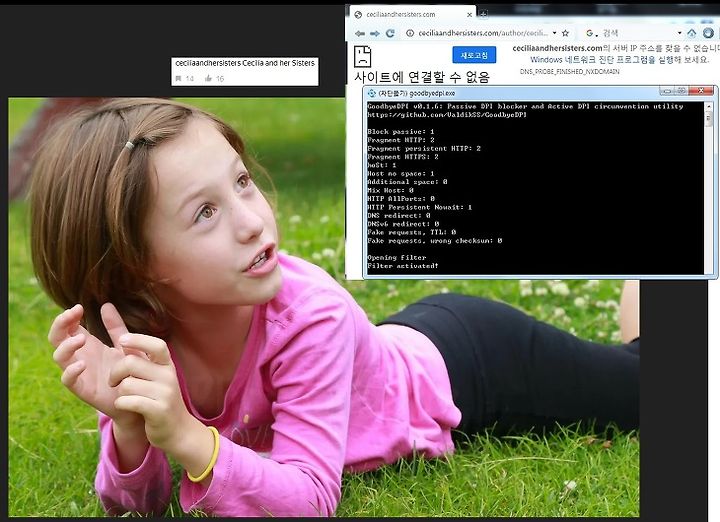720x522 pixels.
Task: Go back using the browser back arrow
Action: (x=360, y=34)
